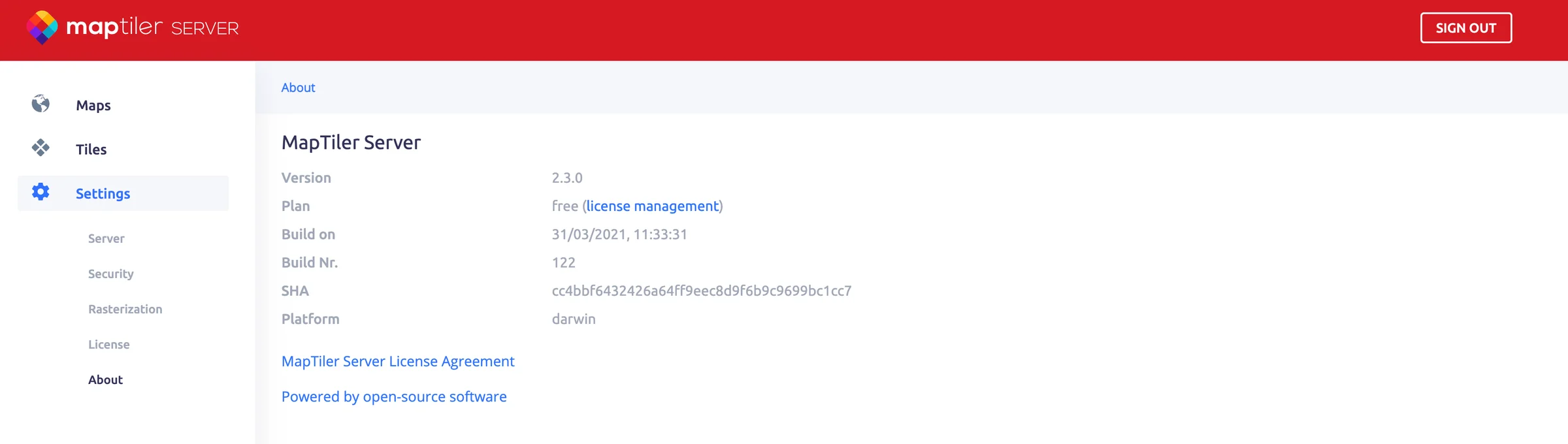The height and width of the screenshot is (444, 1568).
Task: Click the Maps globe icon
Action: coord(41,104)
